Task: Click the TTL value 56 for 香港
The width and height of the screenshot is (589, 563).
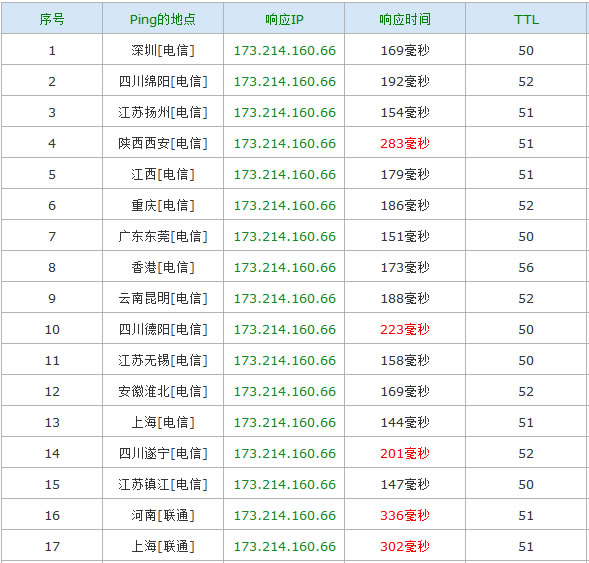Action: pos(526,267)
